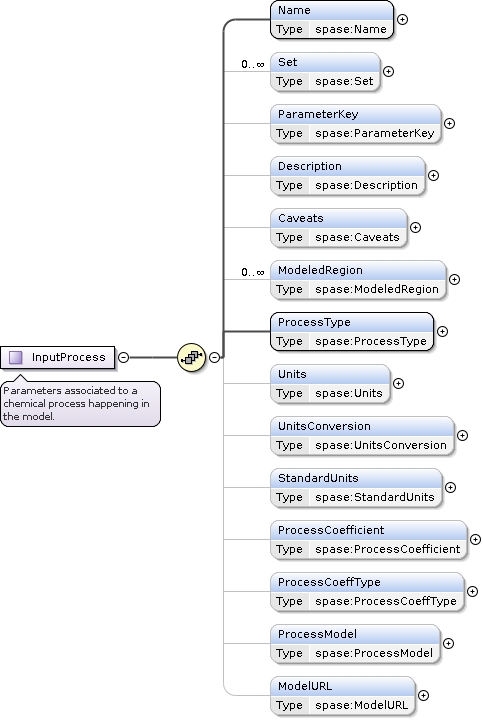This screenshot has height=720, width=483.
Task: Click the spase:ModelURL type label
Action: click(x=361, y=705)
